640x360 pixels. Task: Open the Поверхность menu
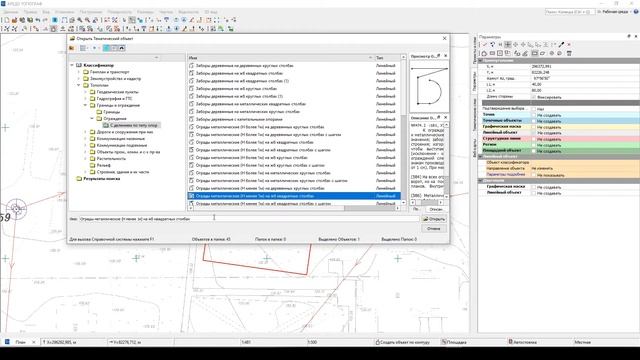click(x=120, y=12)
